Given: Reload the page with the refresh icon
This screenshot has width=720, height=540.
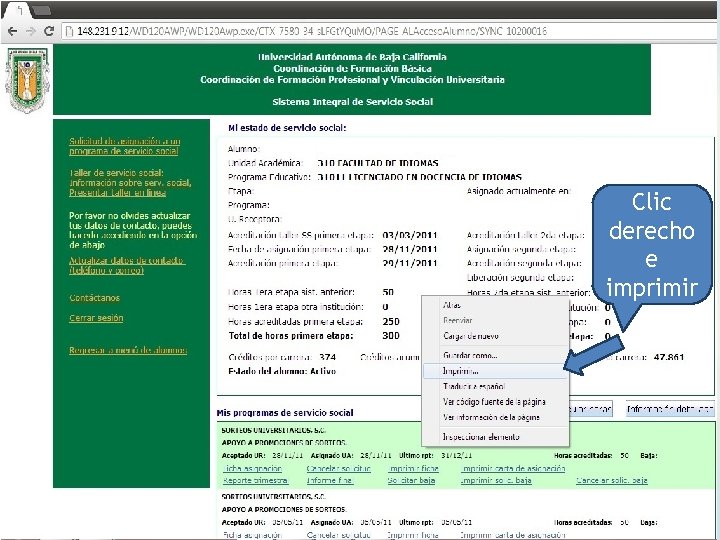Looking at the screenshot, I should (49, 31).
